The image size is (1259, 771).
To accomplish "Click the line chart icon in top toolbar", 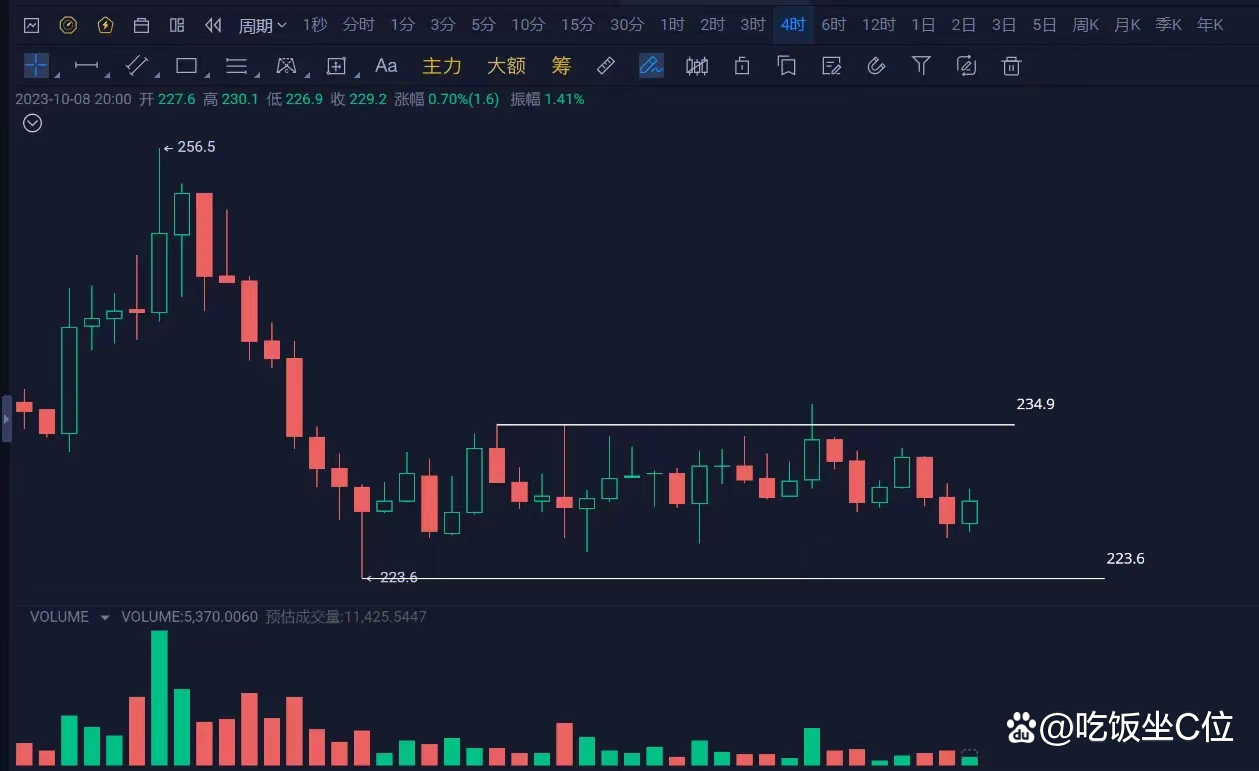I will 31,25.
